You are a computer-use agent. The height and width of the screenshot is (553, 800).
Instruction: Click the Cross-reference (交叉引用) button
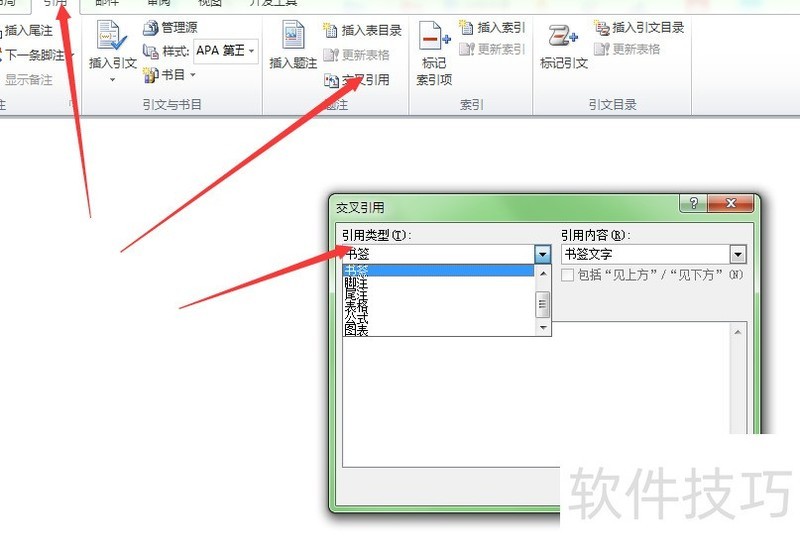[357, 80]
